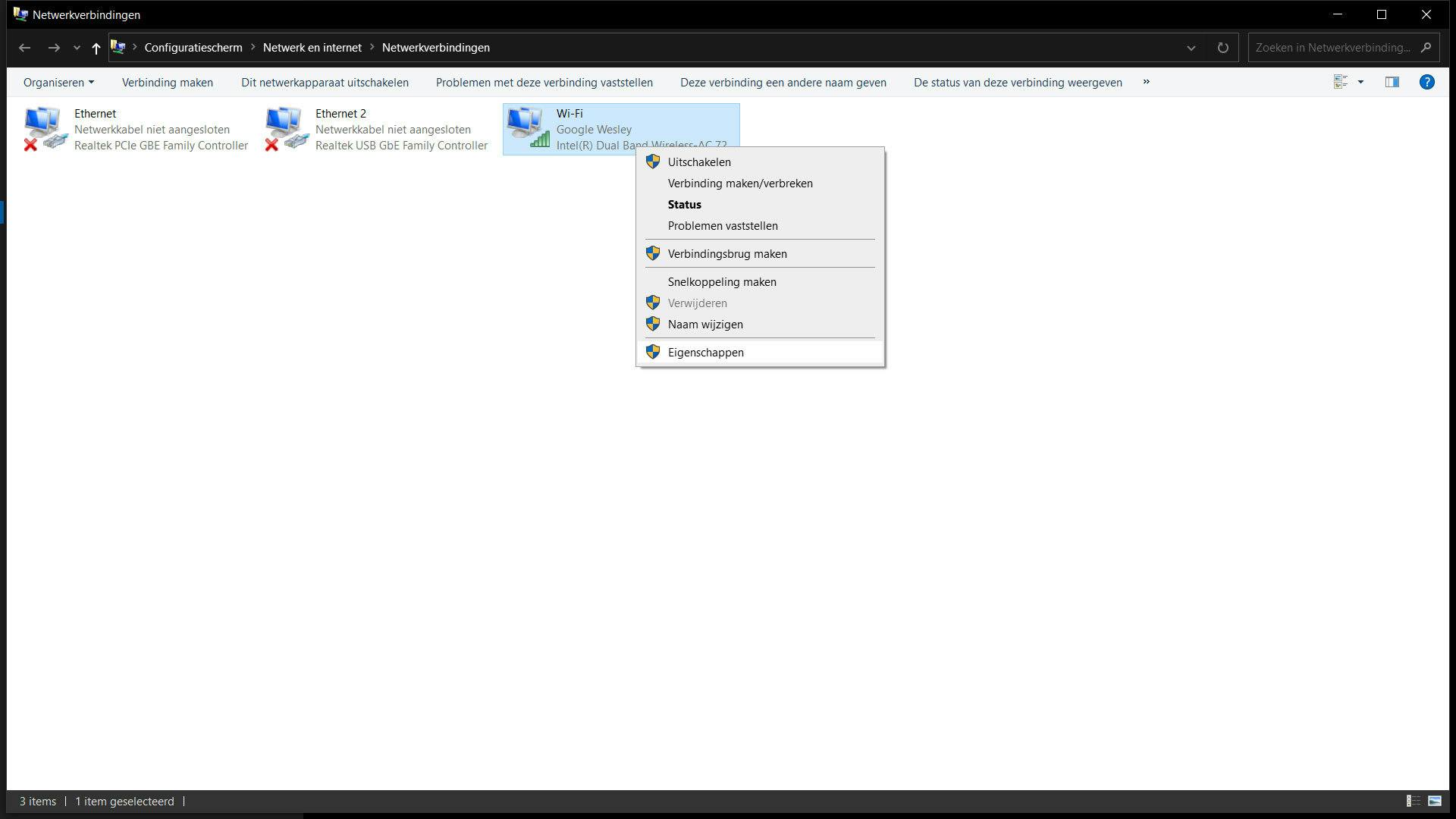This screenshot has width=1456, height=819.
Task: Open the Organiseren dropdown menu
Action: pyautogui.click(x=58, y=83)
